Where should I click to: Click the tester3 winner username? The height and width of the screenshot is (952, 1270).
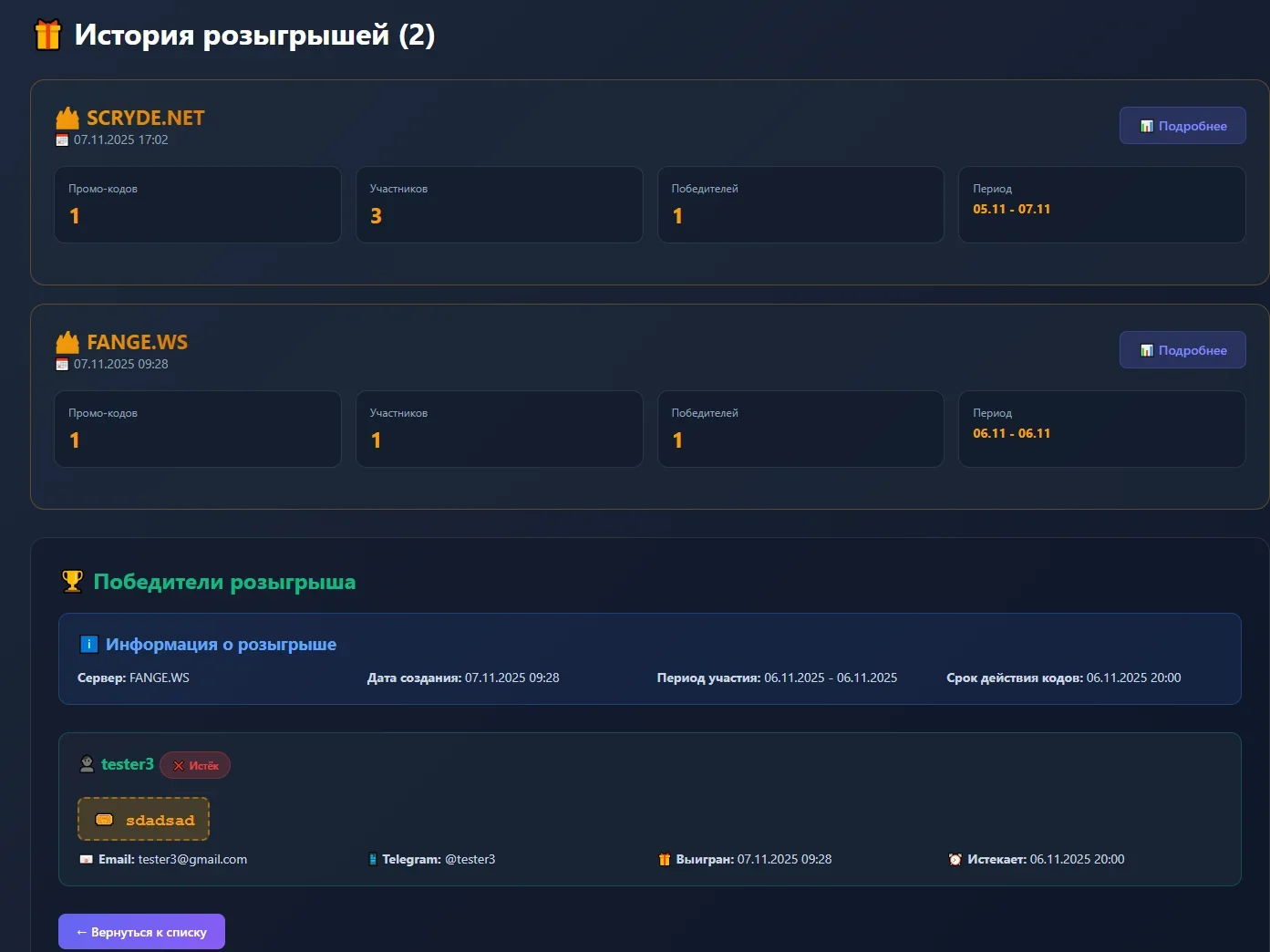tap(128, 764)
